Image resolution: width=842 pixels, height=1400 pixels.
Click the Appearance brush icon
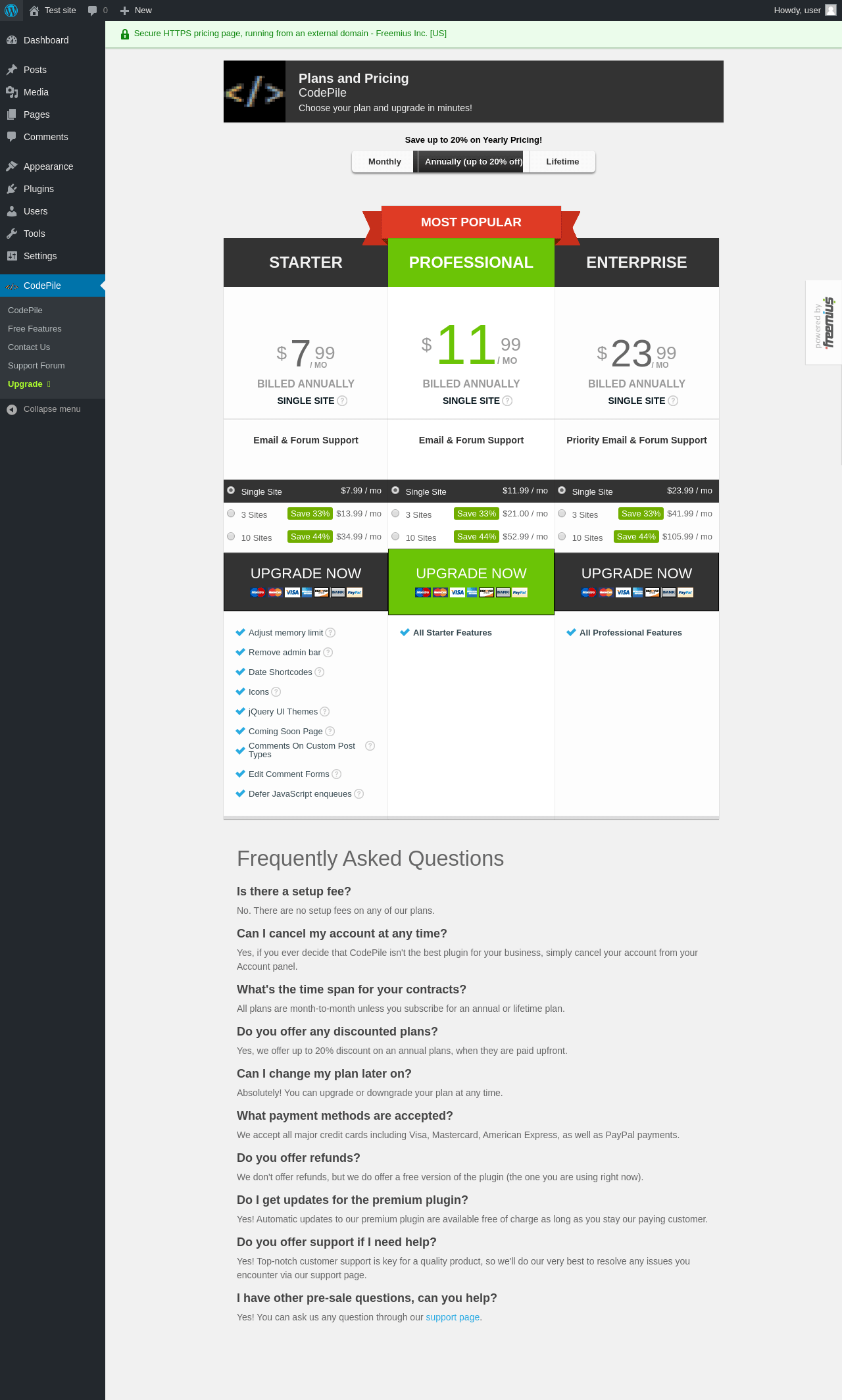click(12, 166)
